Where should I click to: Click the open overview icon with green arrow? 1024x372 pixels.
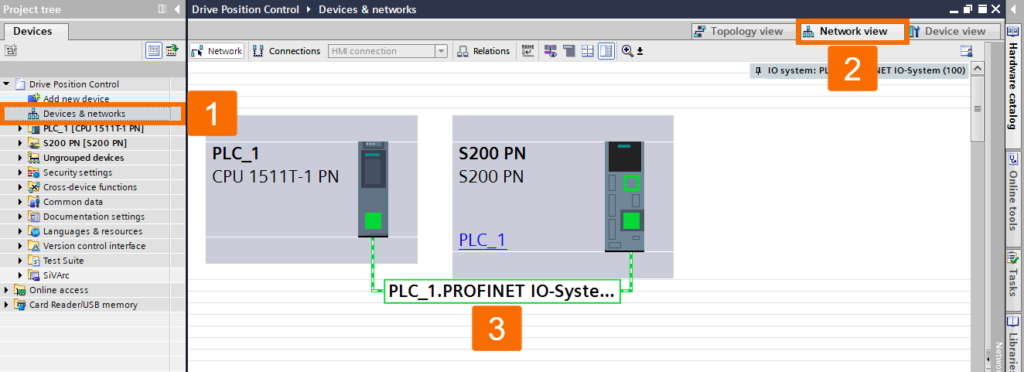(172, 50)
